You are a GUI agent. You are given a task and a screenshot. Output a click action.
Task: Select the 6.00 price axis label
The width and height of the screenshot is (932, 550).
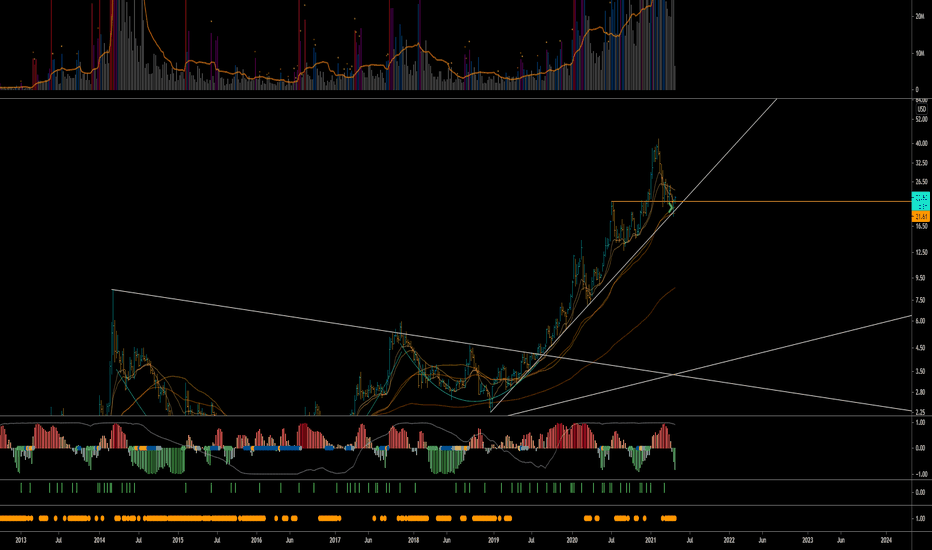pyautogui.click(x=921, y=321)
